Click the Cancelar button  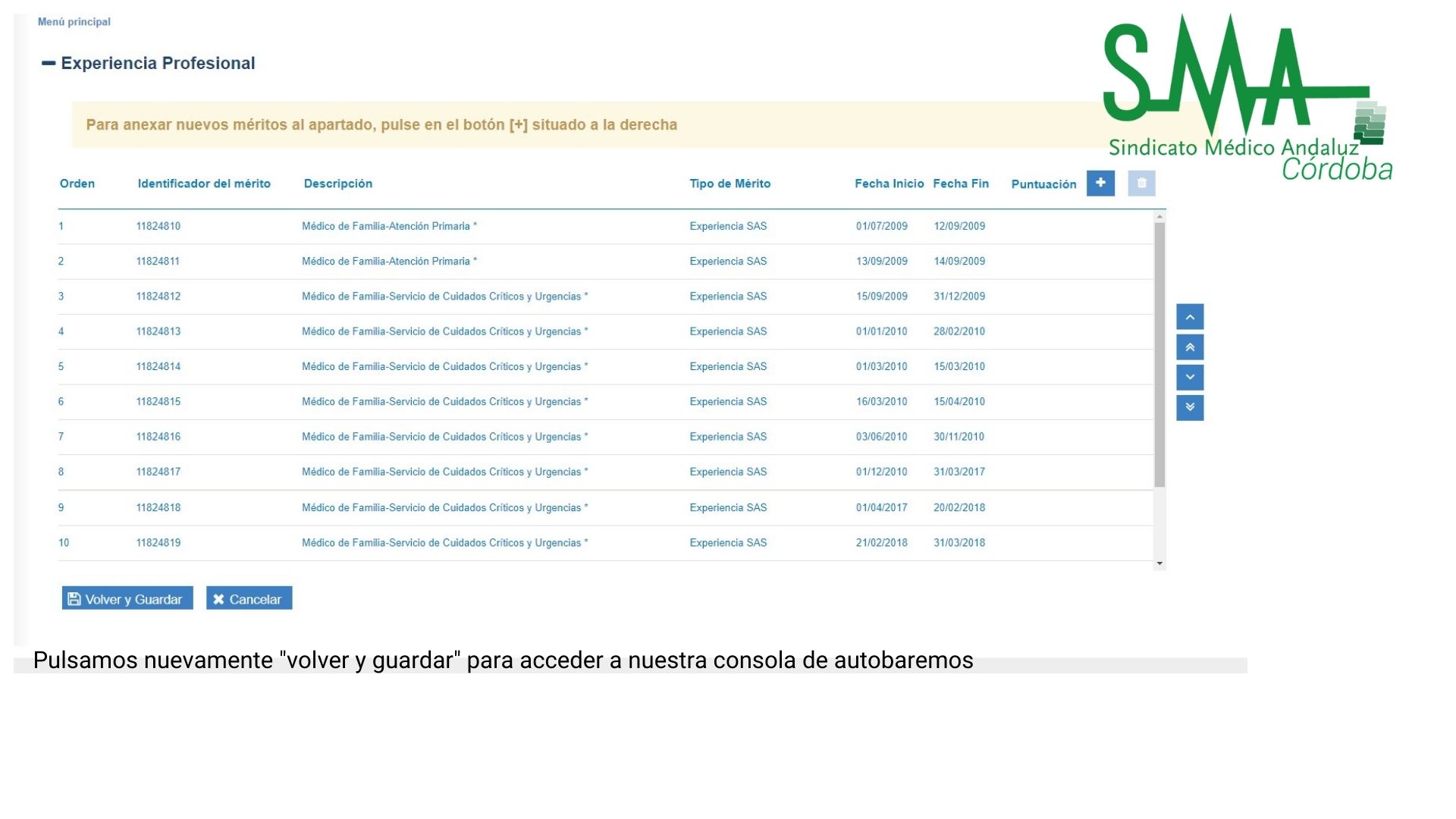(x=249, y=599)
